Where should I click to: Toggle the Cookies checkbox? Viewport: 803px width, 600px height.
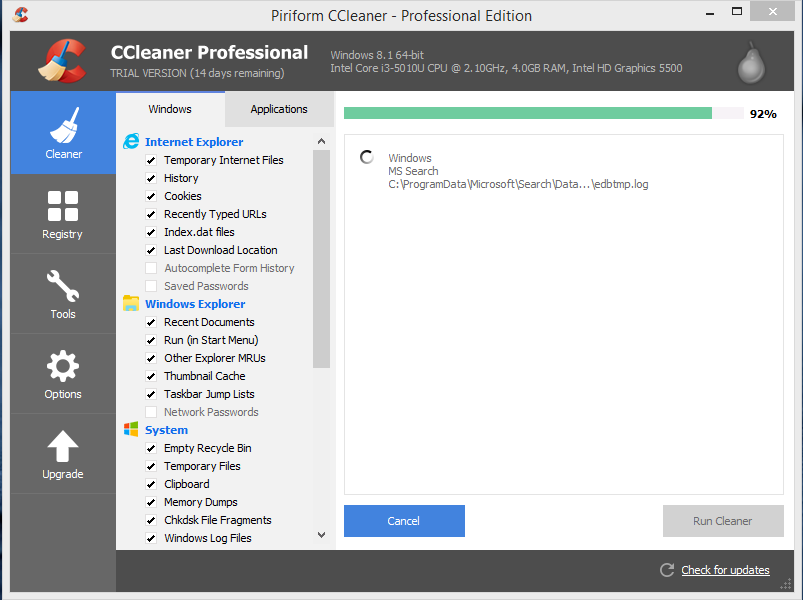(151, 196)
